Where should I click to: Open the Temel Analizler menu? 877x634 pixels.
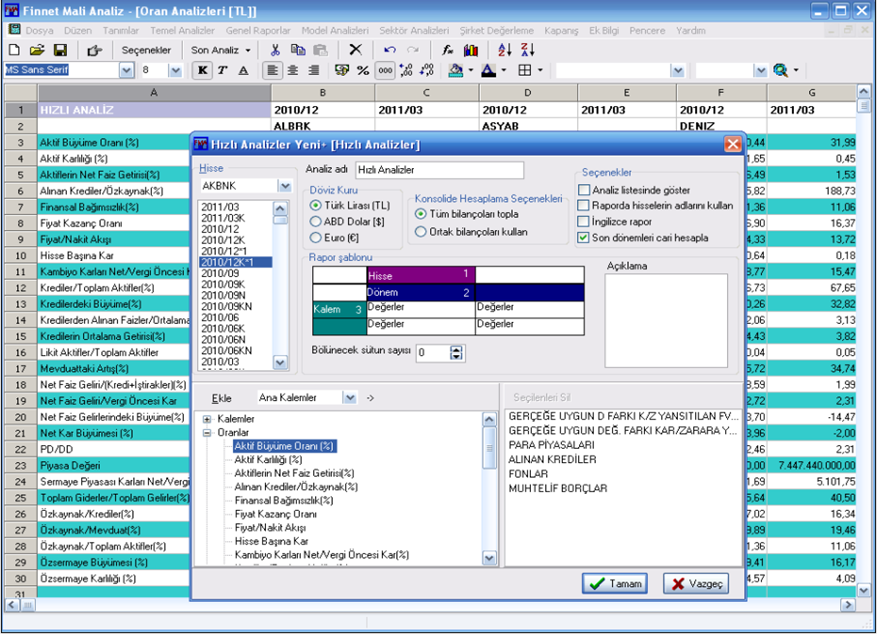click(x=182, y=31)
